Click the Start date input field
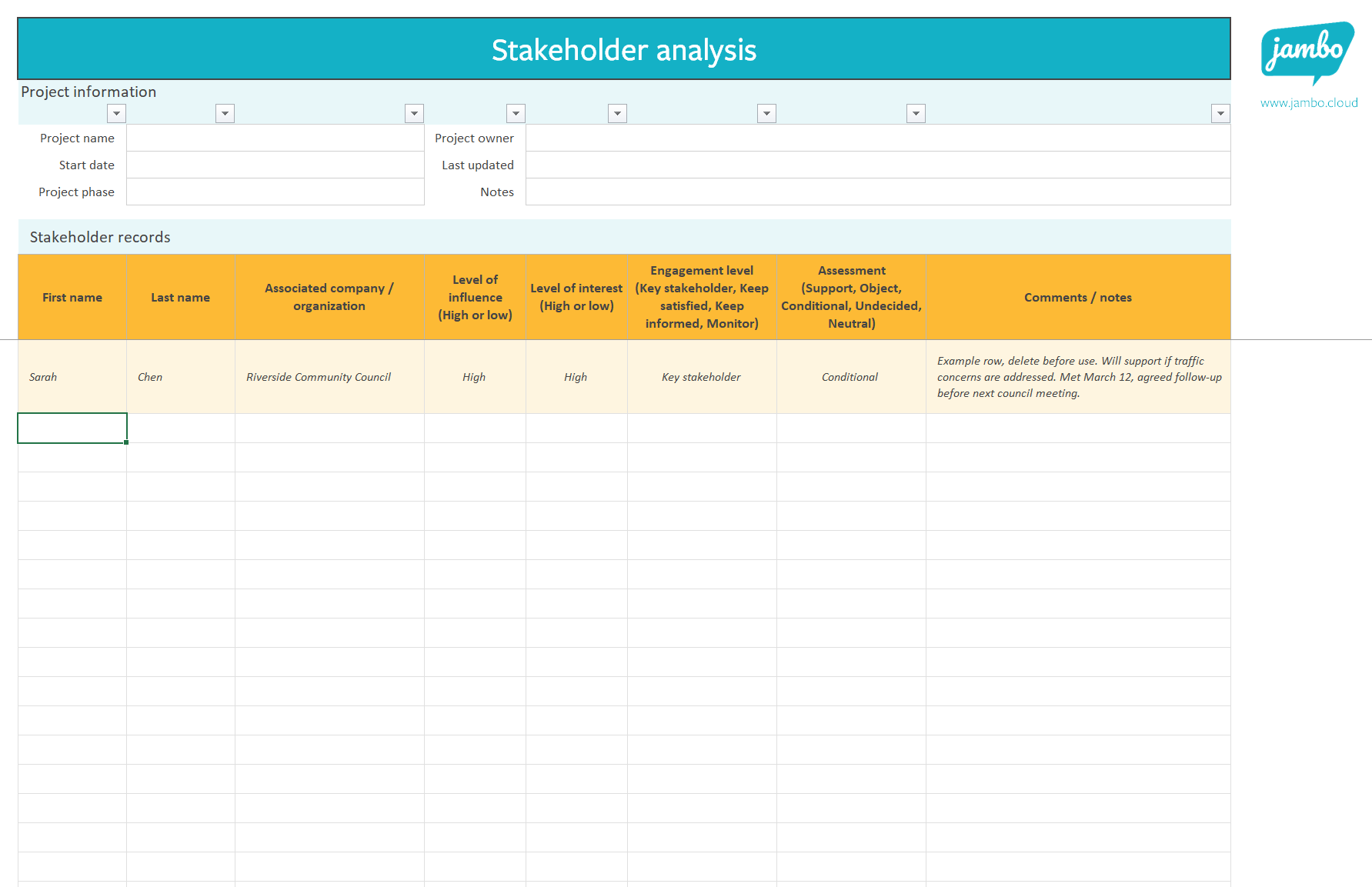1372x887 pixels. (x=275, y=165)
